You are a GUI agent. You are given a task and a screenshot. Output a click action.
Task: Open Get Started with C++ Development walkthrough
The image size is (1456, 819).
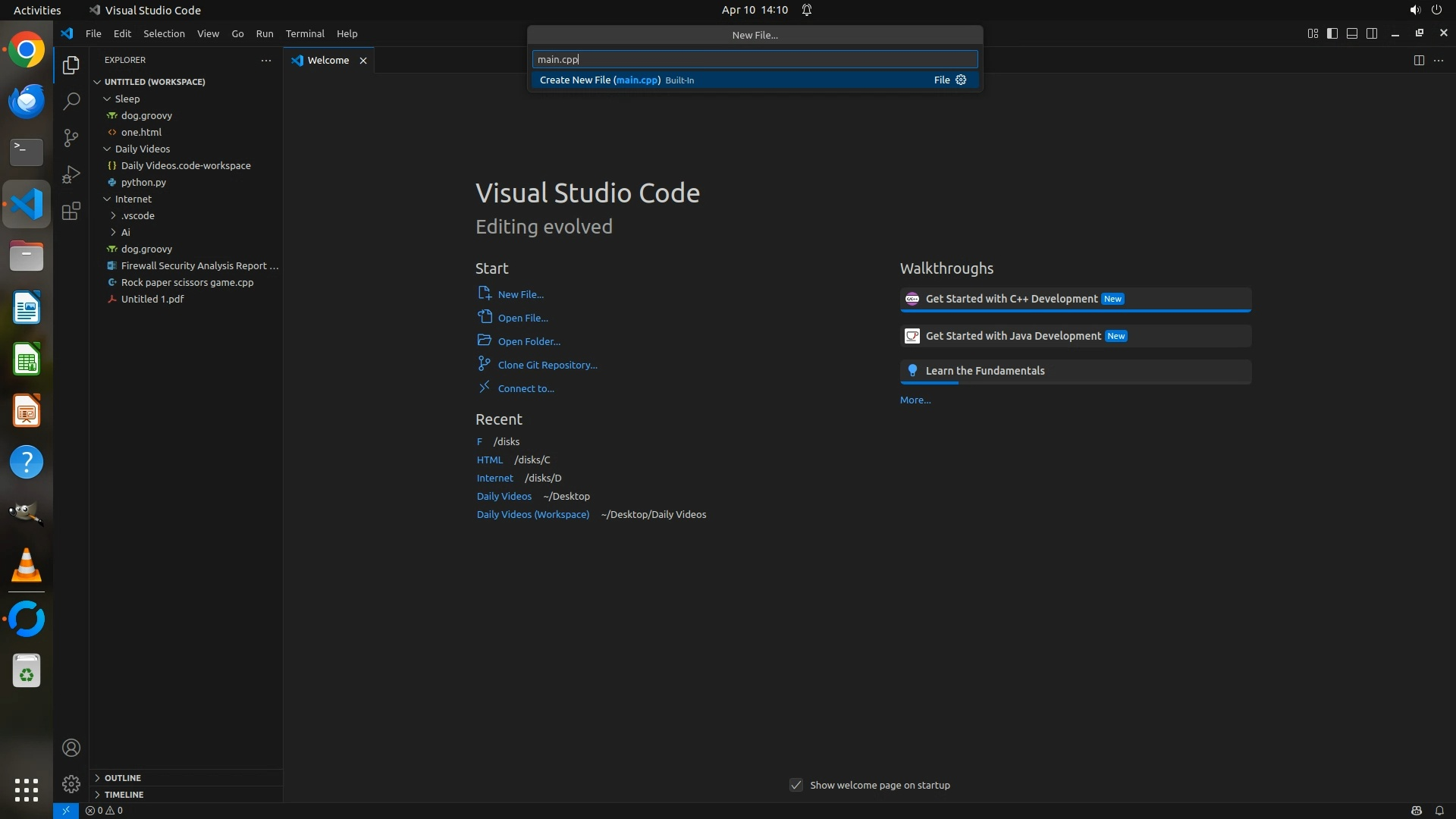(x=1011, y=299)
